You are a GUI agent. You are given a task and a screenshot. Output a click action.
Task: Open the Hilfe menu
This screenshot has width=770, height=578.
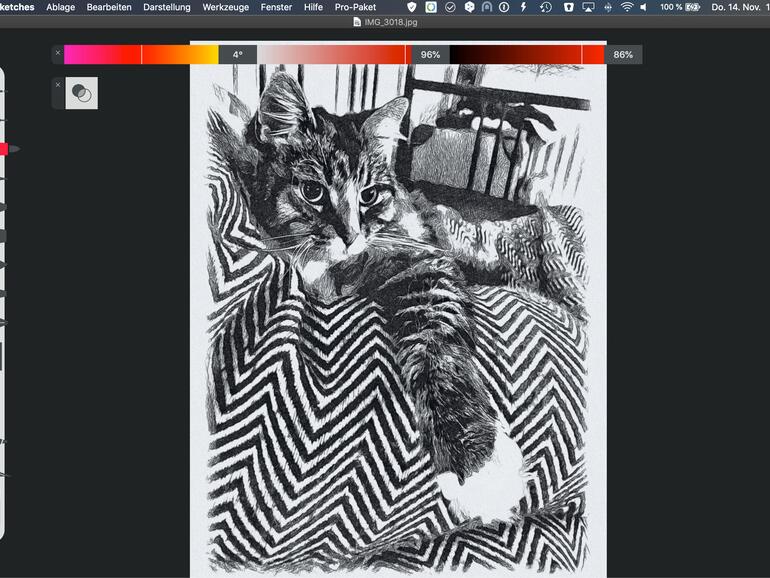[x=313, y=7]
